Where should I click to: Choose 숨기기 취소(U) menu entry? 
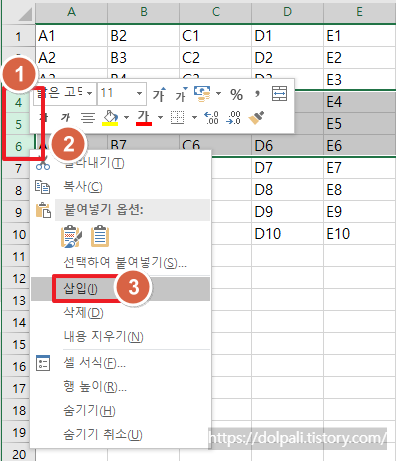point(121,435)
